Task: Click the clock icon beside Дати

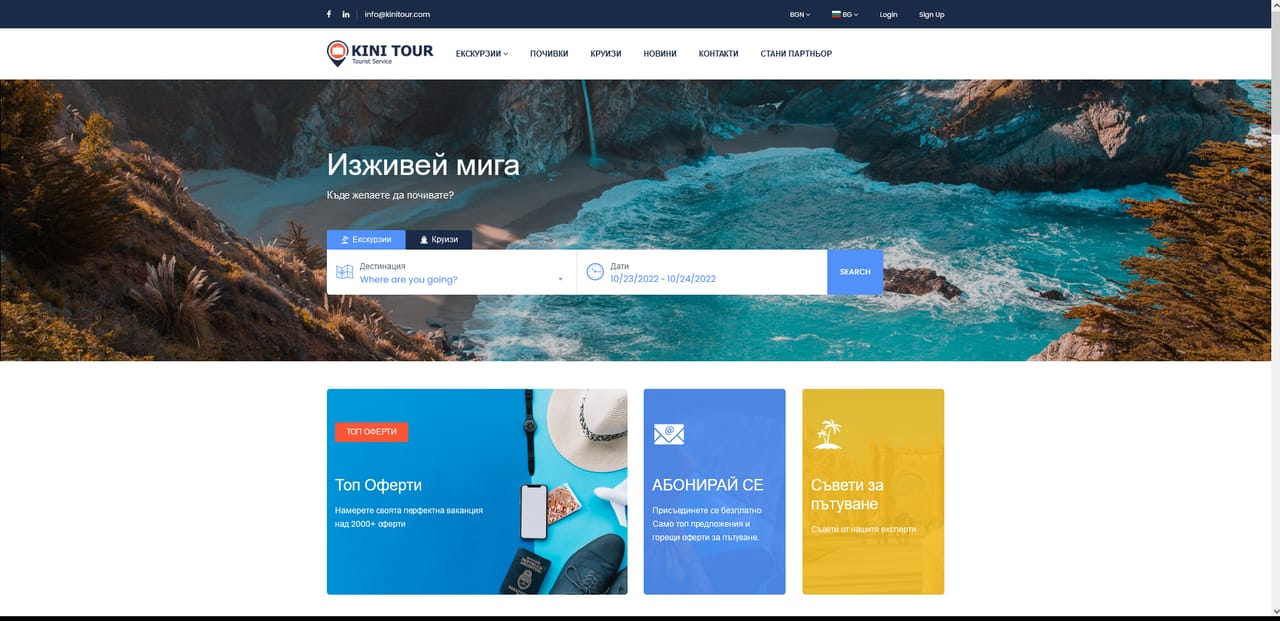Action: [595, 272]
